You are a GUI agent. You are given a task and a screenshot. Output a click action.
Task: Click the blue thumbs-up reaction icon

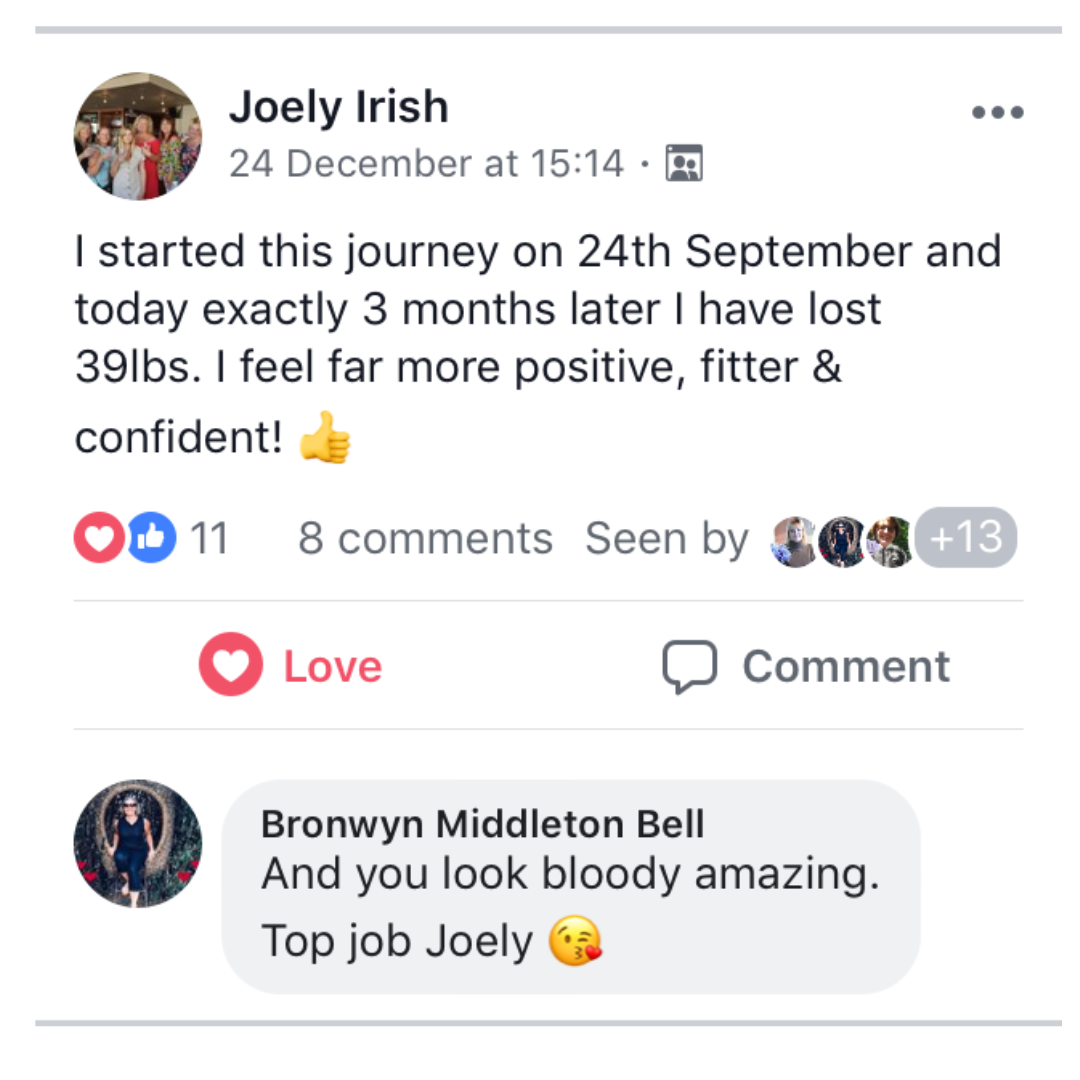click(x=151, y=538)
